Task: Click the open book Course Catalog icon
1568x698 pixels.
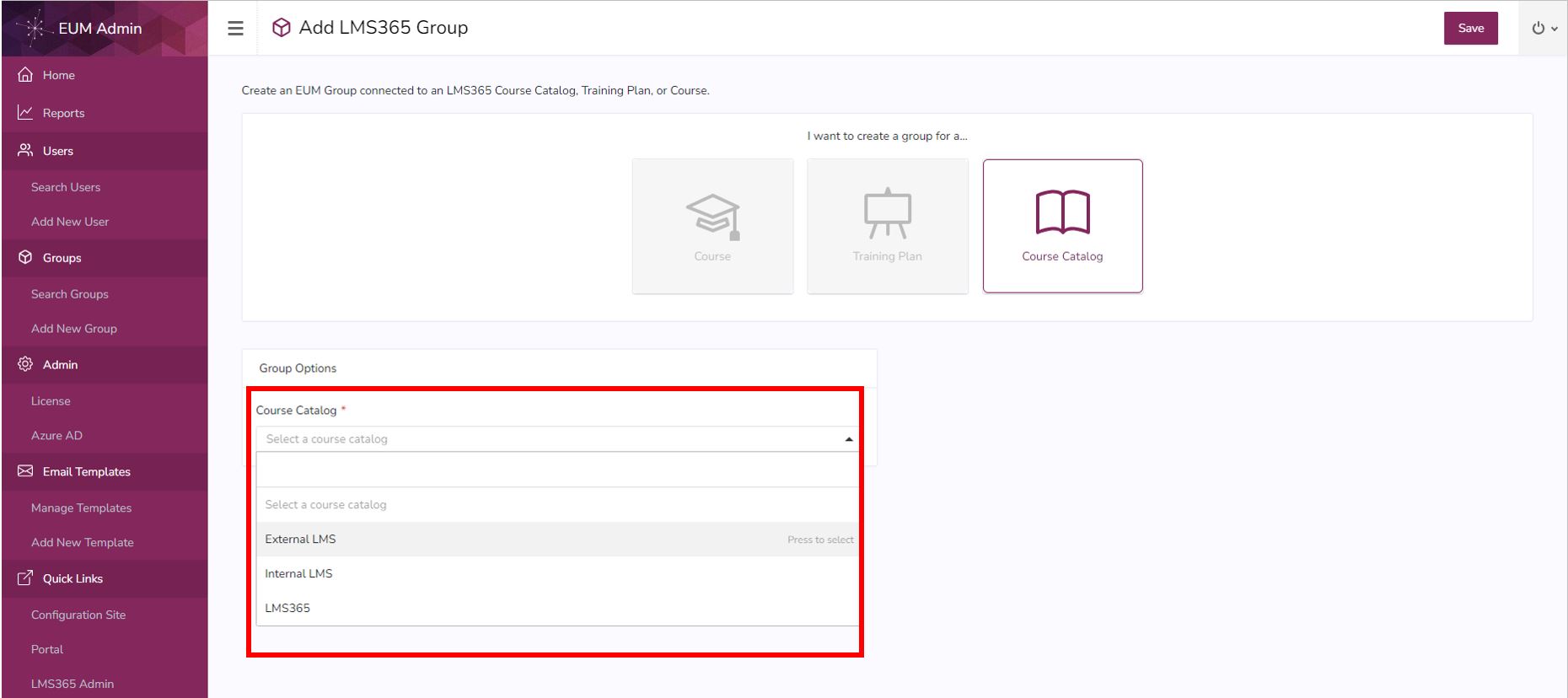Action: [x=1062, y=212]
